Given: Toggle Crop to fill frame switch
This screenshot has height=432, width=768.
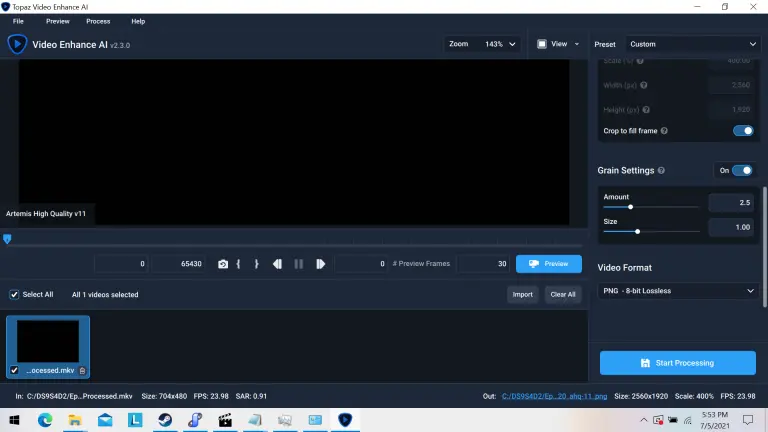Looking at the screenshot, I should tap(743, 131).
